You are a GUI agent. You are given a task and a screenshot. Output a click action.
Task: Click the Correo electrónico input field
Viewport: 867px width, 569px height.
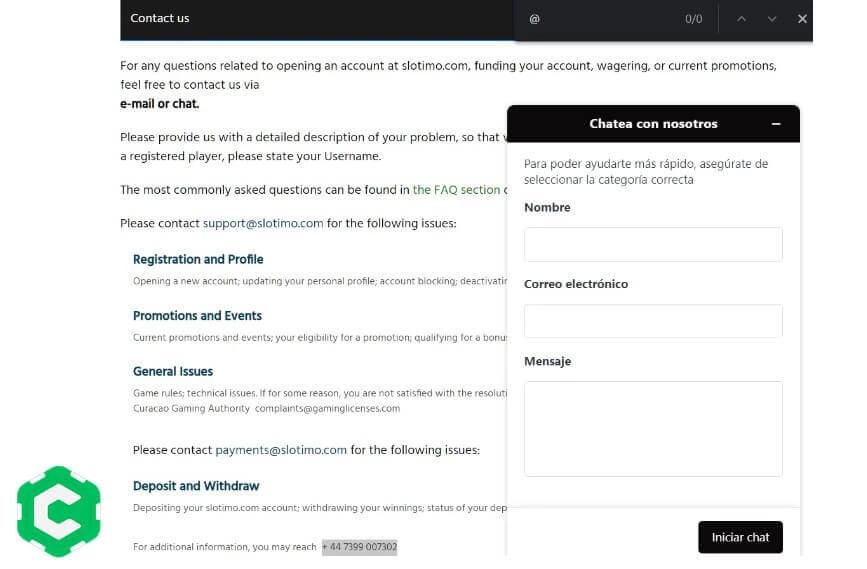[x=653, y=321]
